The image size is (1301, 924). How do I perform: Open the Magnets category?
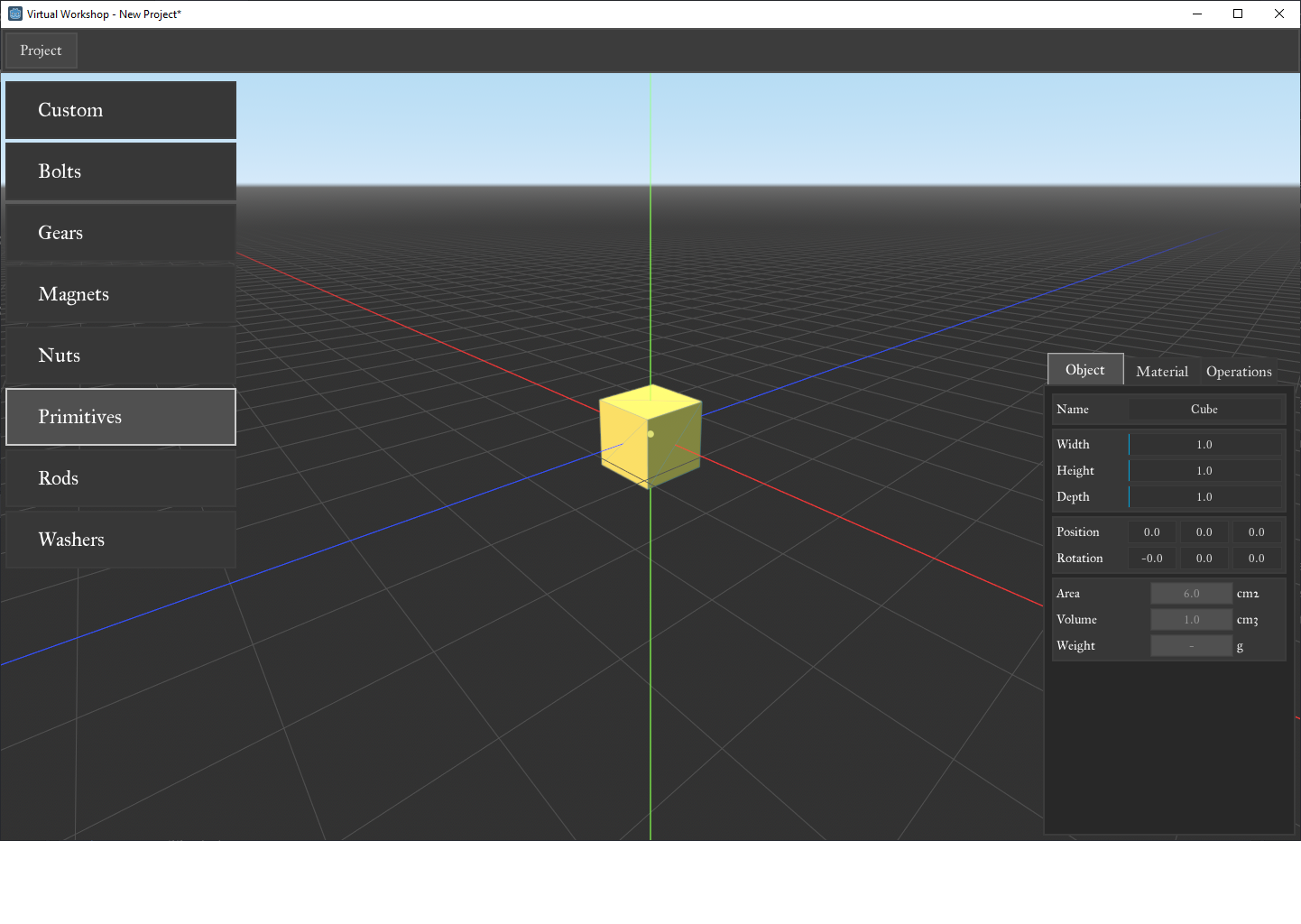pyautogui.click(x=121, y=294)
